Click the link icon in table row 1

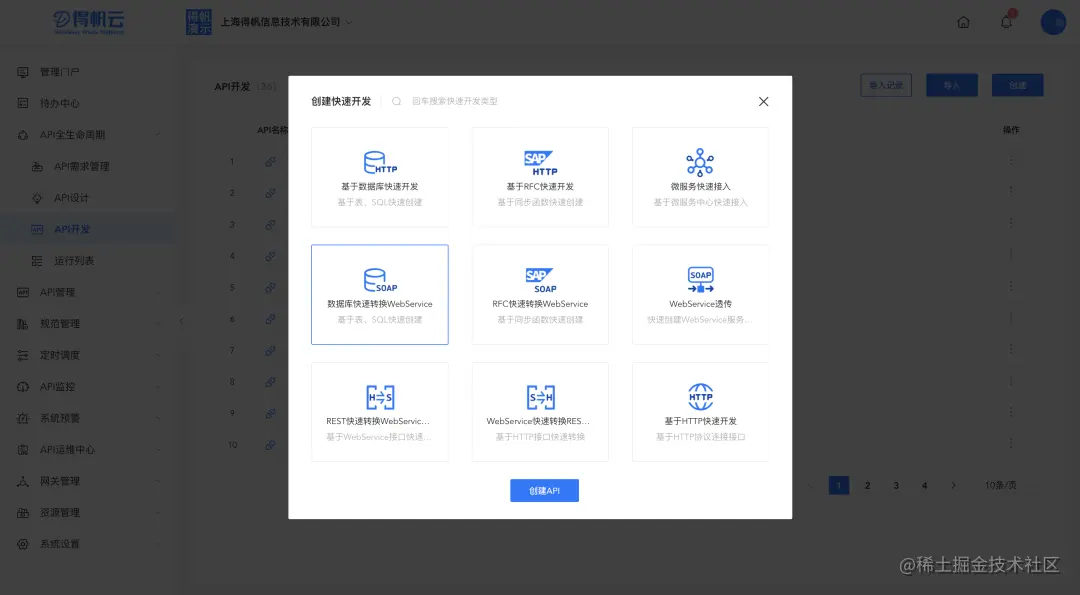tap(270, 162)
